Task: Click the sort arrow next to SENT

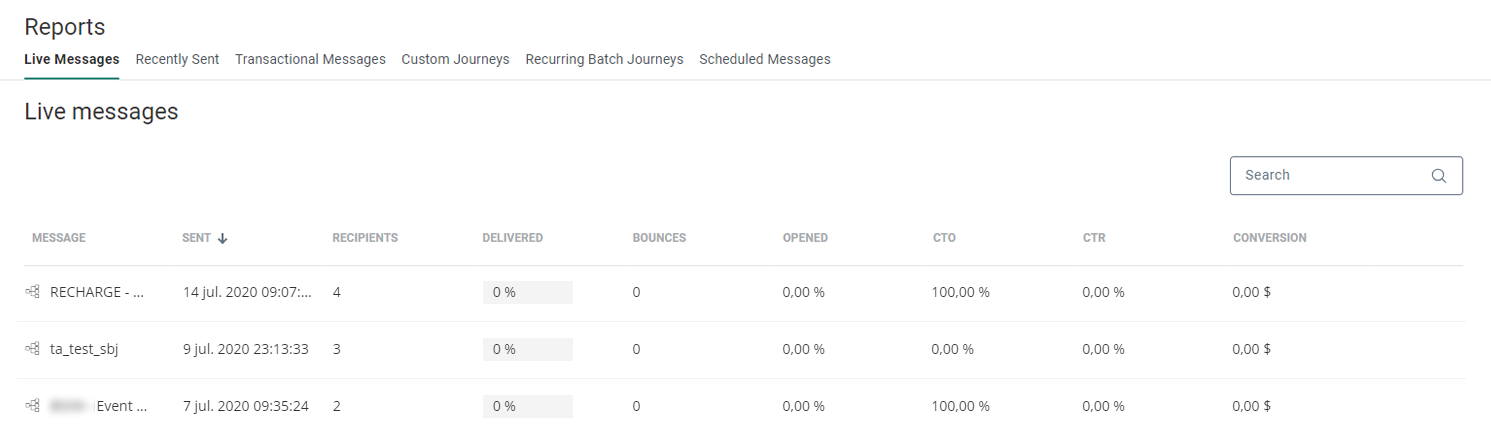Action: tap(223, 238)
